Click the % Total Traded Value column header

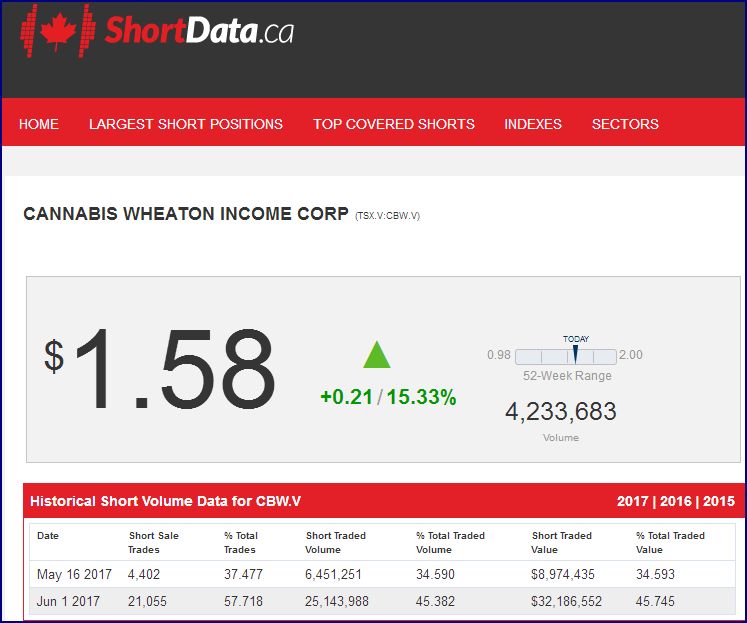[x=670, y=543]
